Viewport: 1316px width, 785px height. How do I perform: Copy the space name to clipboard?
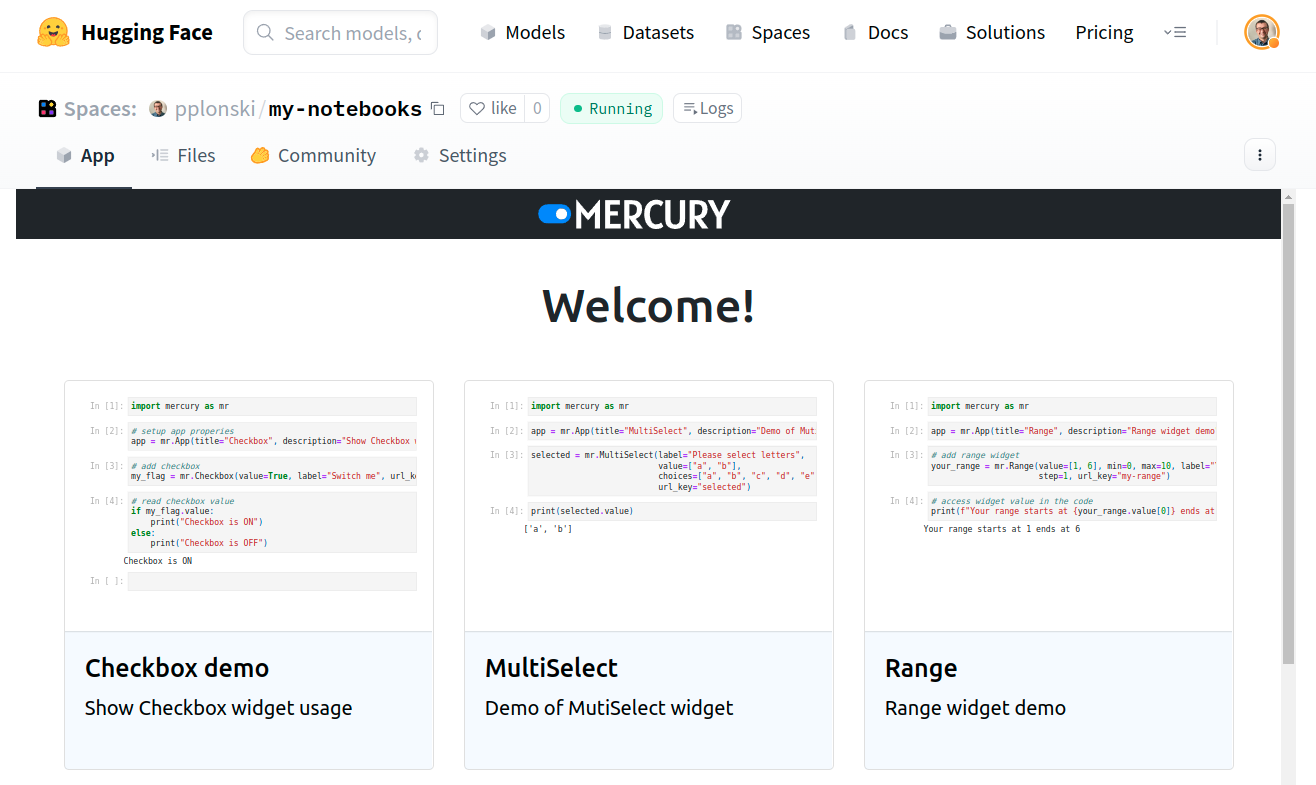pyautogui.click(x=437, y=108)
